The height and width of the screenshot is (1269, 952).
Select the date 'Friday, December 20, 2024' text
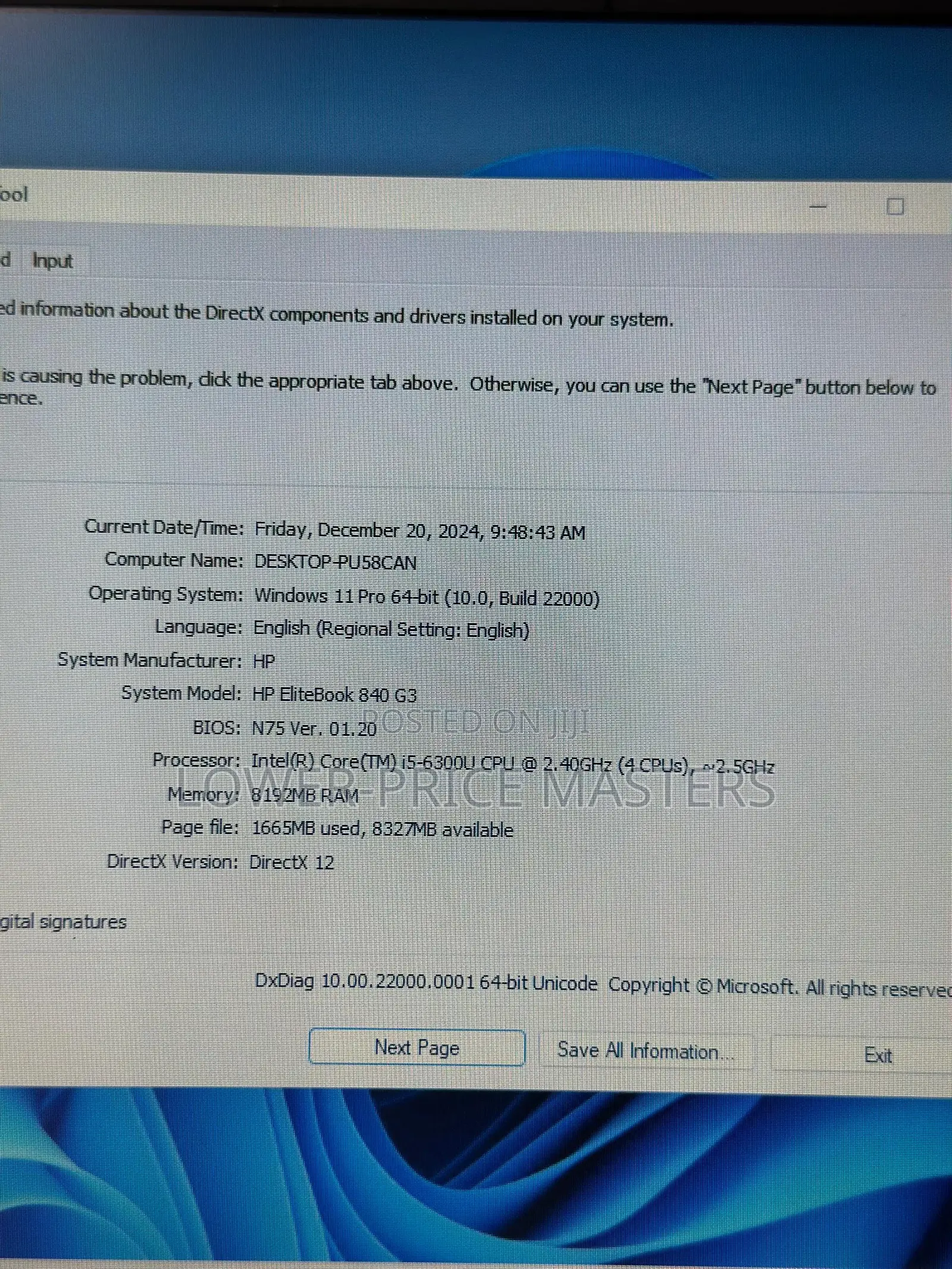367,530
